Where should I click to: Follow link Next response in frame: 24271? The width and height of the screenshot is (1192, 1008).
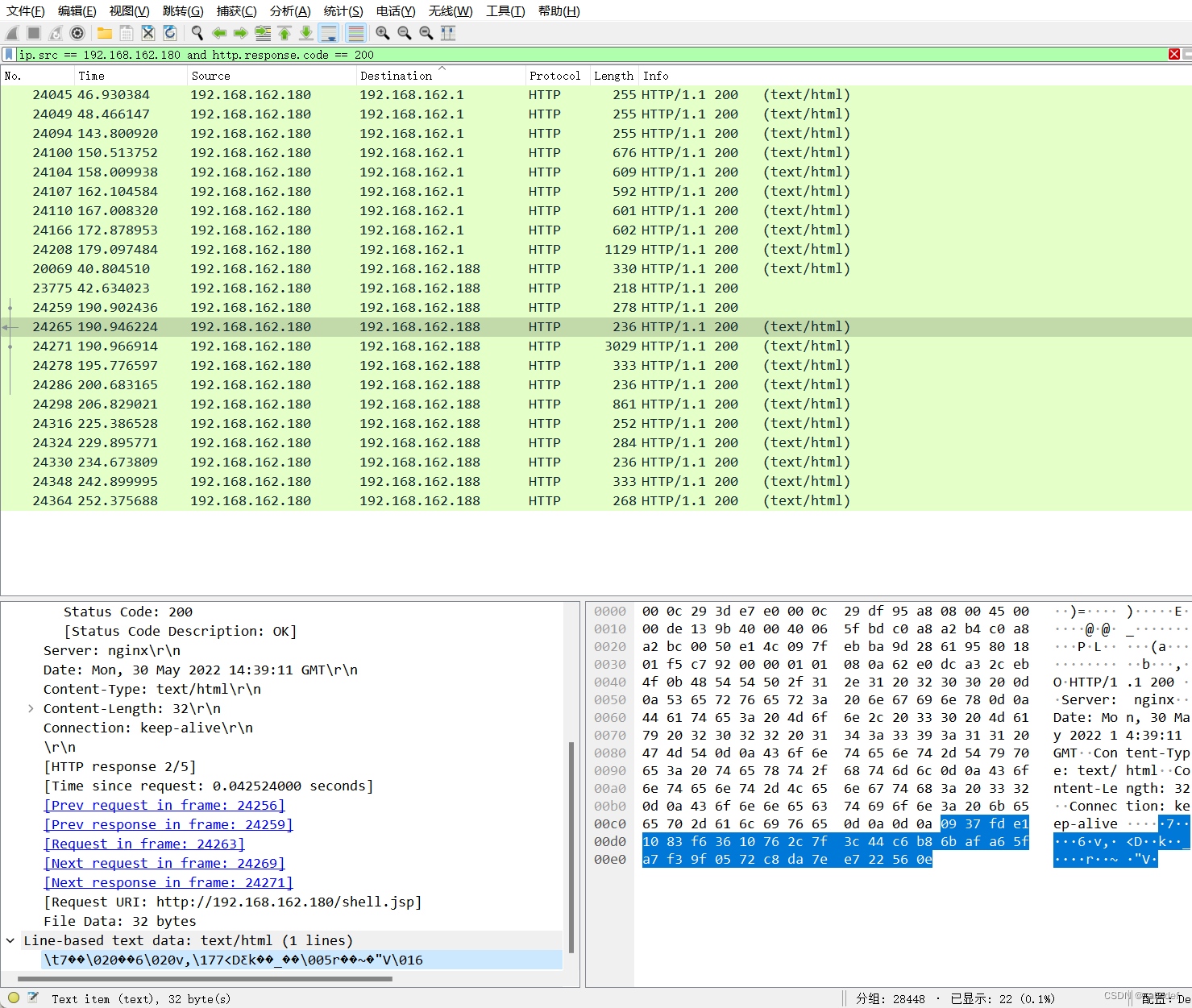168,882
